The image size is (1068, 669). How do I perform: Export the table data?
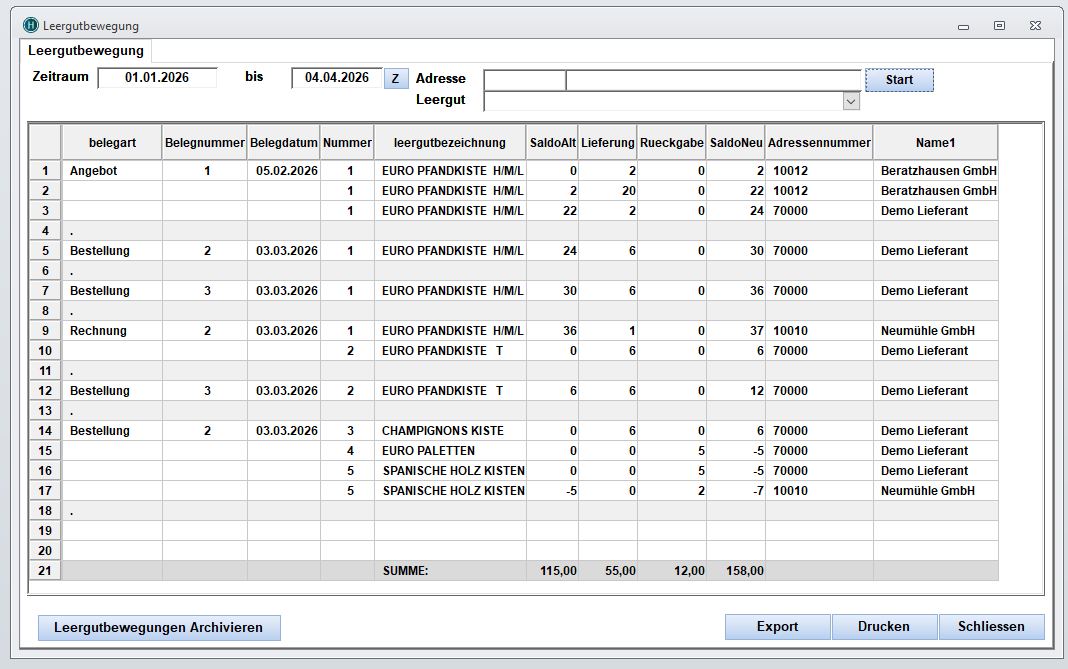point(777,627)
